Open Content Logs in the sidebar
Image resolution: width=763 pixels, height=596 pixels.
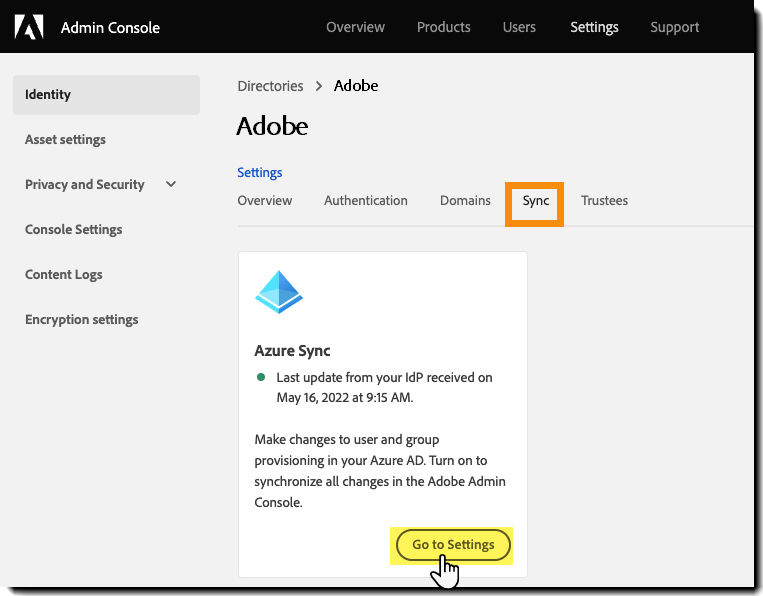[63, 275]
